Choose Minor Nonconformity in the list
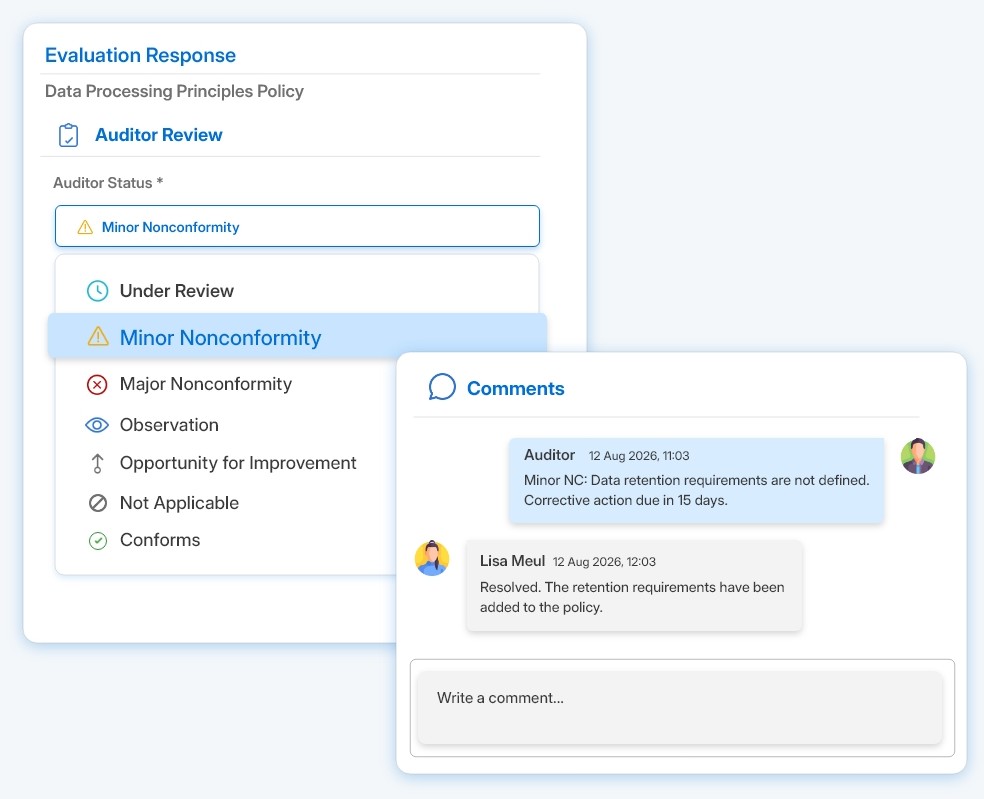The image size is (984, 799). pyautogui.click(x=297, y=336)
